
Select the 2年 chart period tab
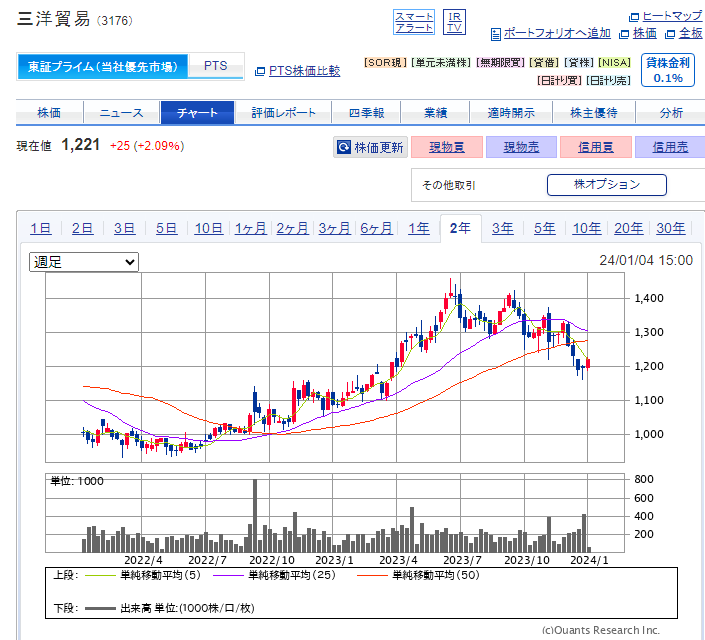tap(460, 228)
